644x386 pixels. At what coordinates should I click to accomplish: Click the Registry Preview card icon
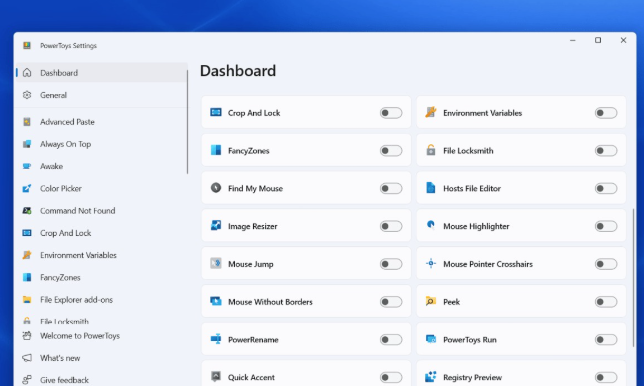tap(431, 377)
